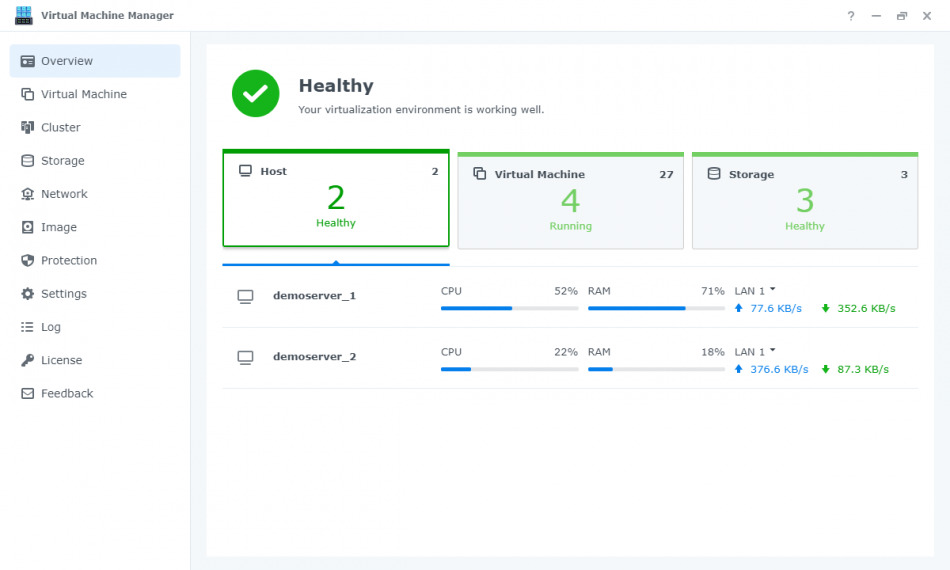Click the License key icon
The image size is (950, 570).
28,360
